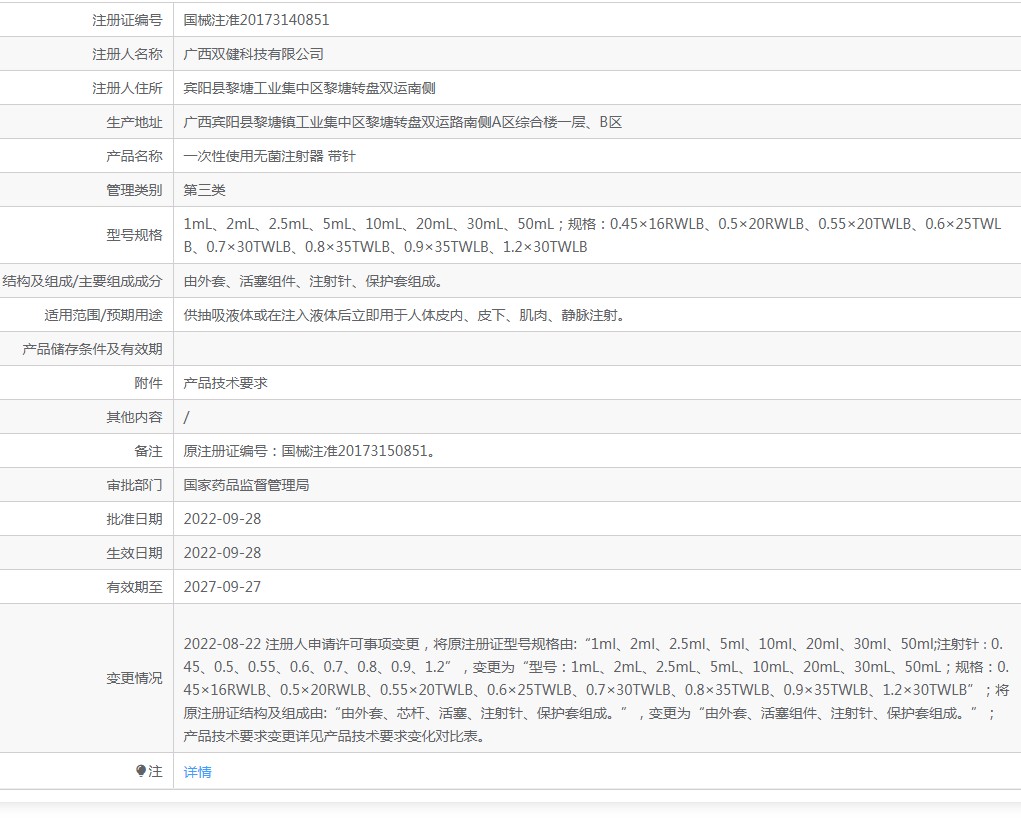Viewport: 1021px width, 823px height.
Task: Click the lightbulb icon beside 注
Action: coord(141,771)
